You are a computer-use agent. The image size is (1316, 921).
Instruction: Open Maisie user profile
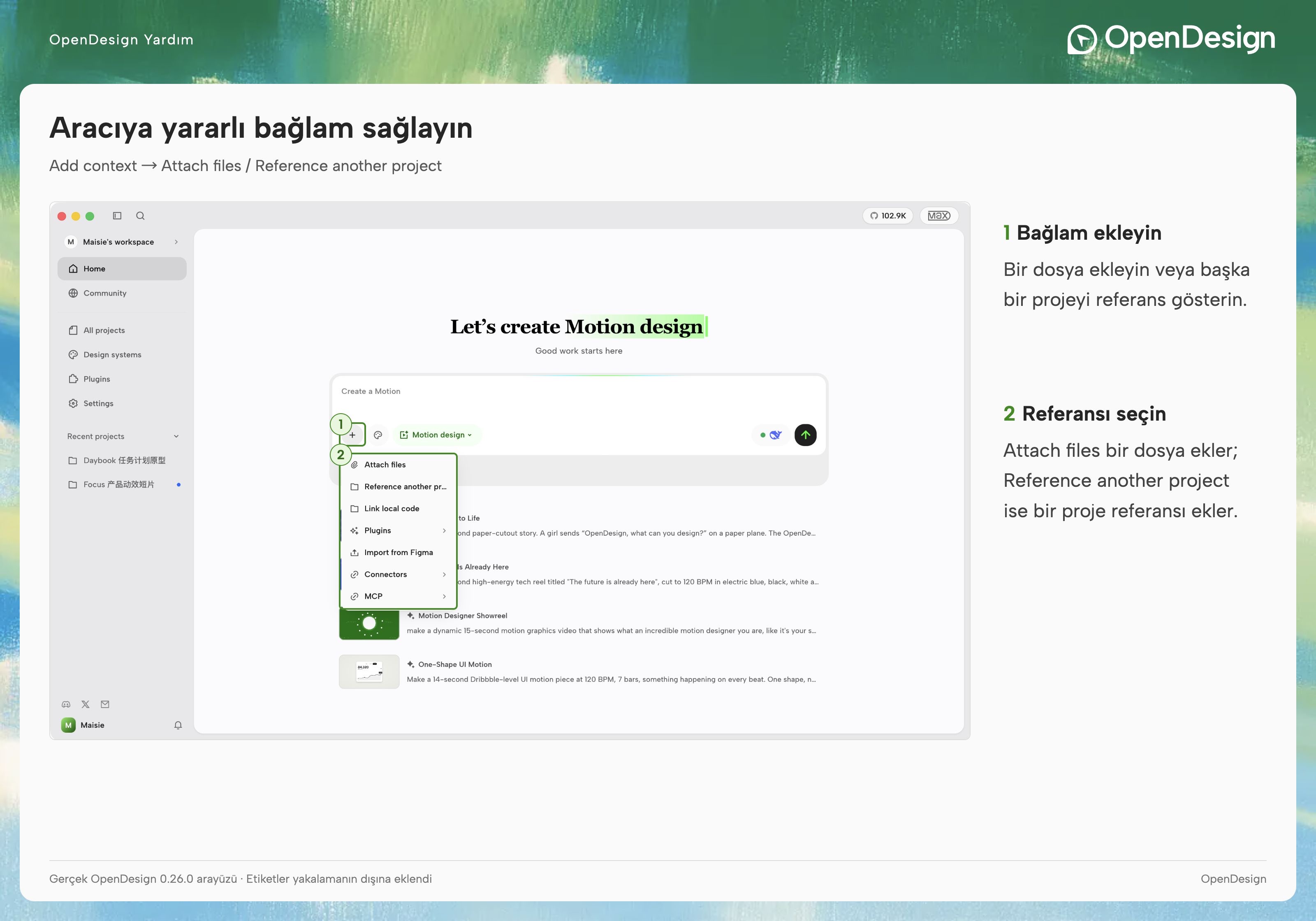(83, 725)
